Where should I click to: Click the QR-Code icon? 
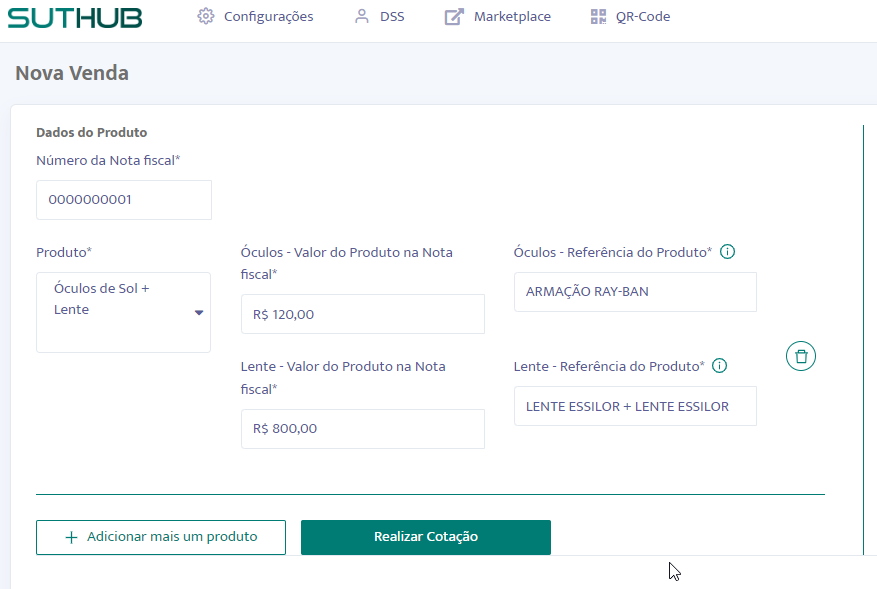[598, 16]
